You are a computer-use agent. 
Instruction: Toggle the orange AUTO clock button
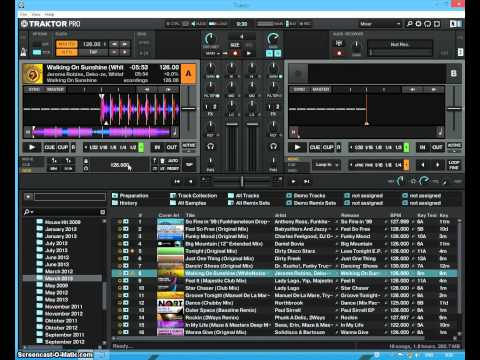click(x=67, y=52)
